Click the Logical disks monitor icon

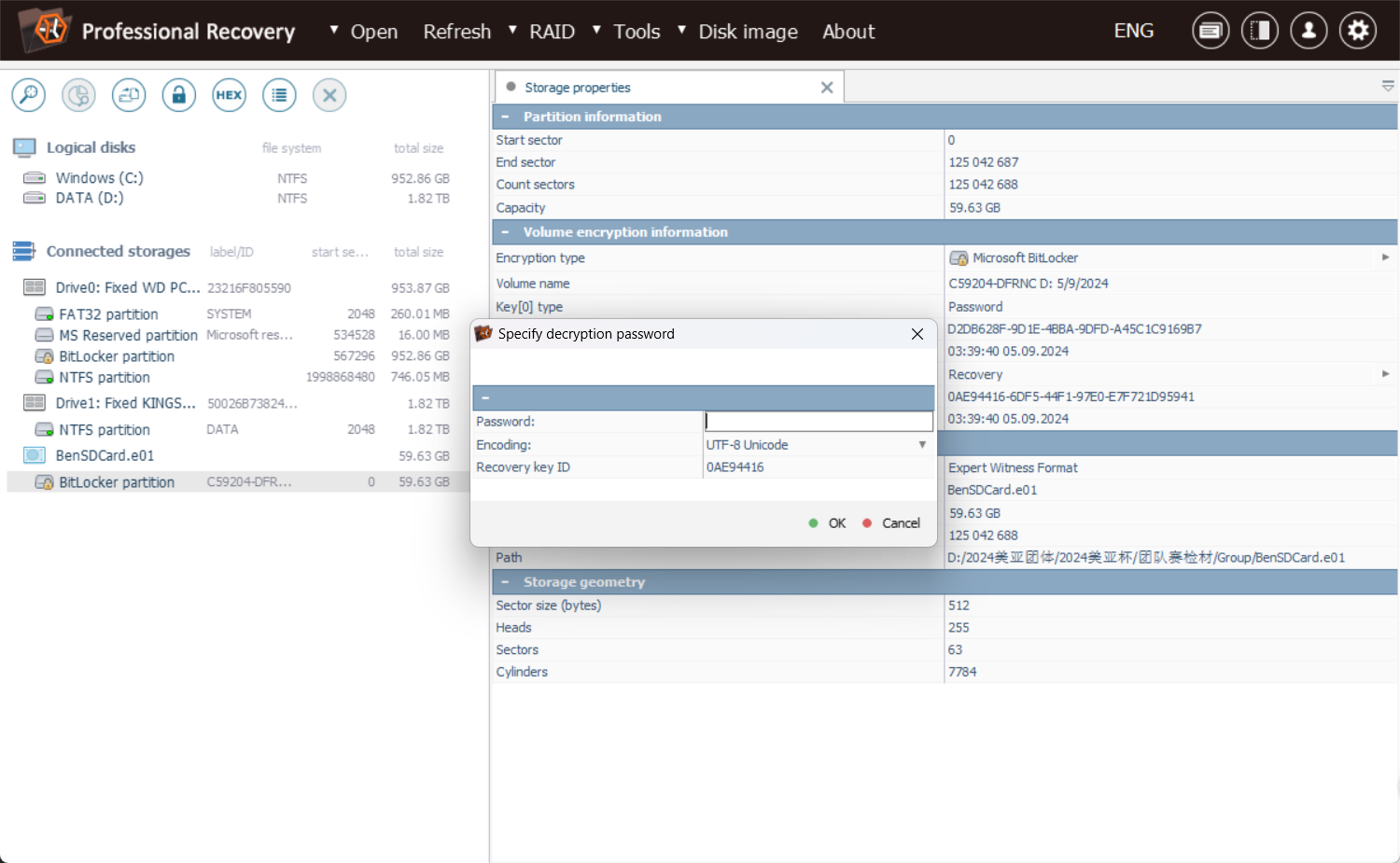click(x=24, y=147)
